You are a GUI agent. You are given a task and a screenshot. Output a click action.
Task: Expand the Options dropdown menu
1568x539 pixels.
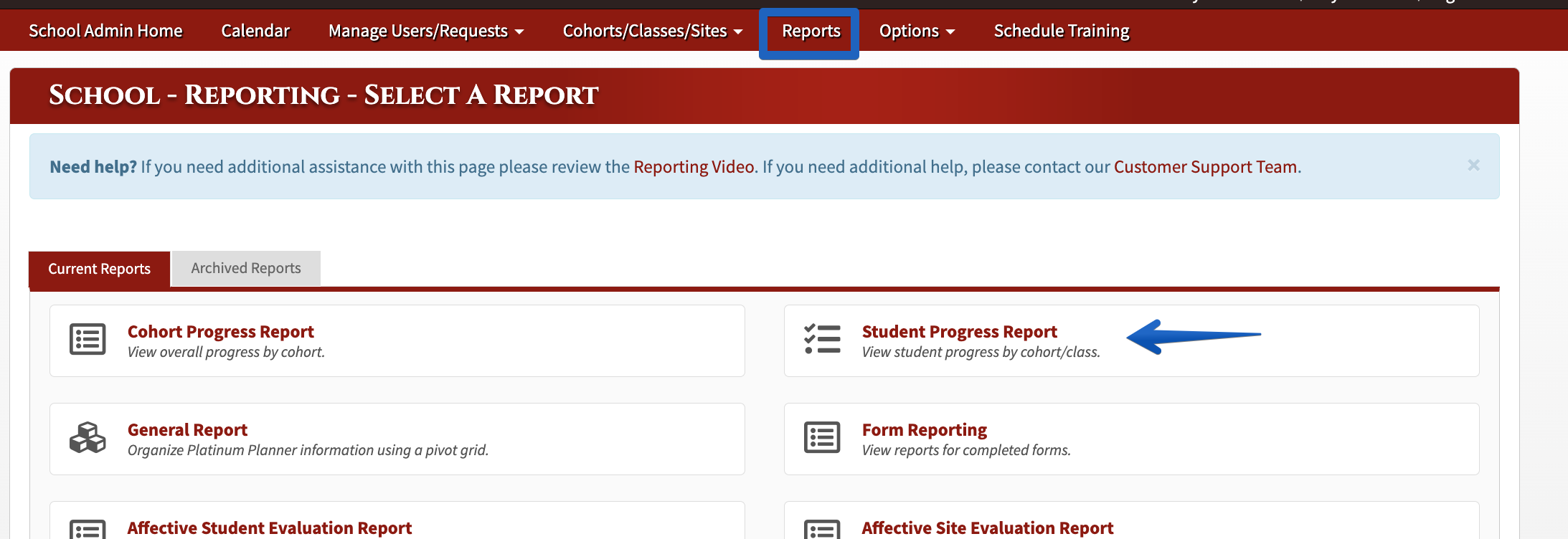917,31
